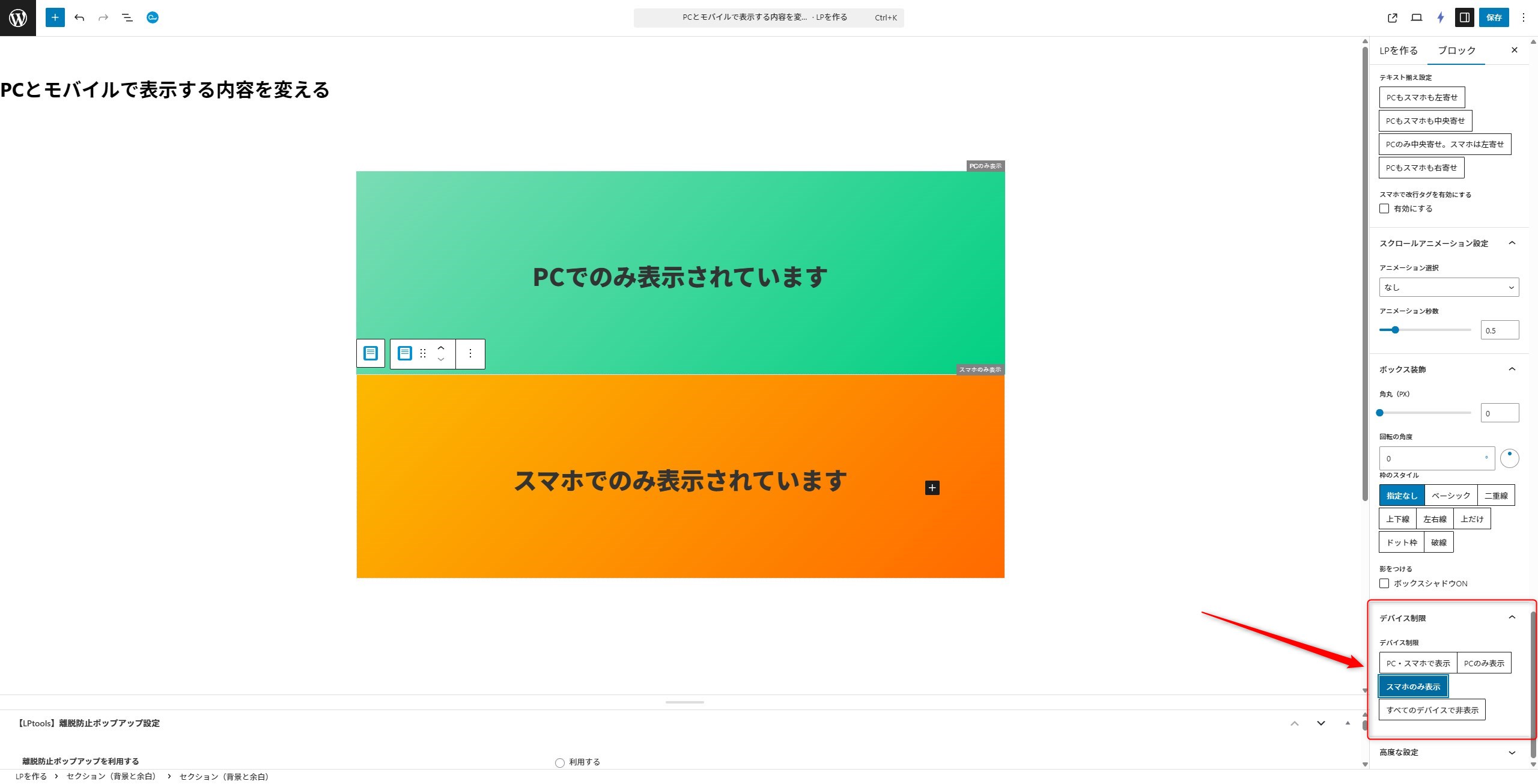Open the document overview list icon
The height and width of the screenshot is (784, 1538).
tap(127, 17)
